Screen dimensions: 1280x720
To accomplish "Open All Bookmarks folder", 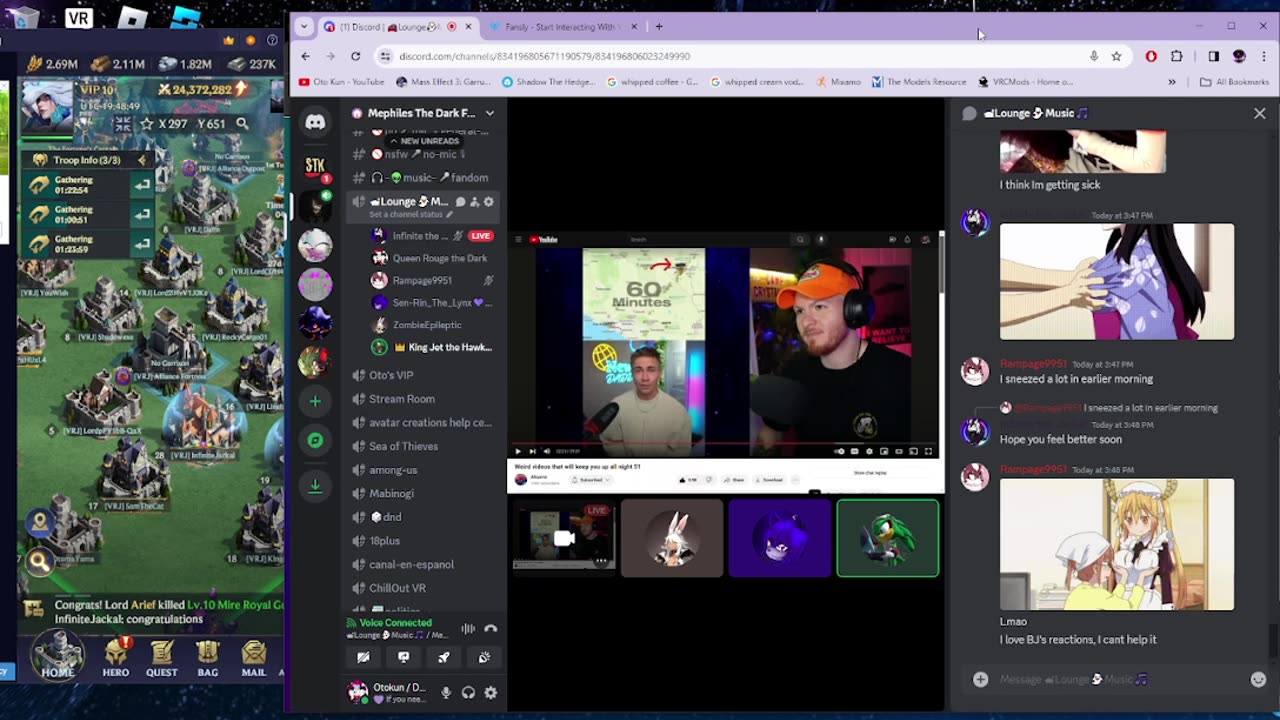I will [x=1234, y=82].
